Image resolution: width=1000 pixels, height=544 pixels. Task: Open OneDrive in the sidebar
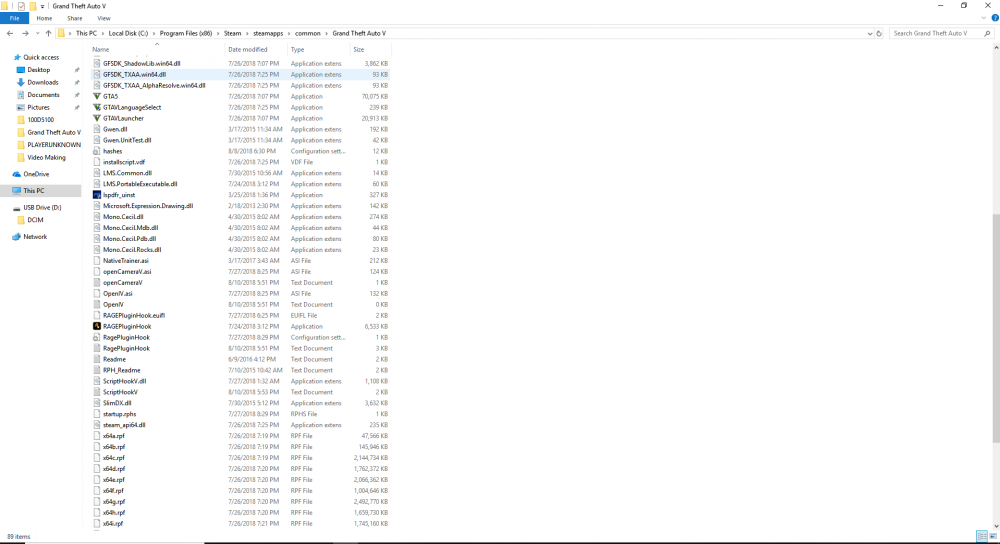(36, 173)
